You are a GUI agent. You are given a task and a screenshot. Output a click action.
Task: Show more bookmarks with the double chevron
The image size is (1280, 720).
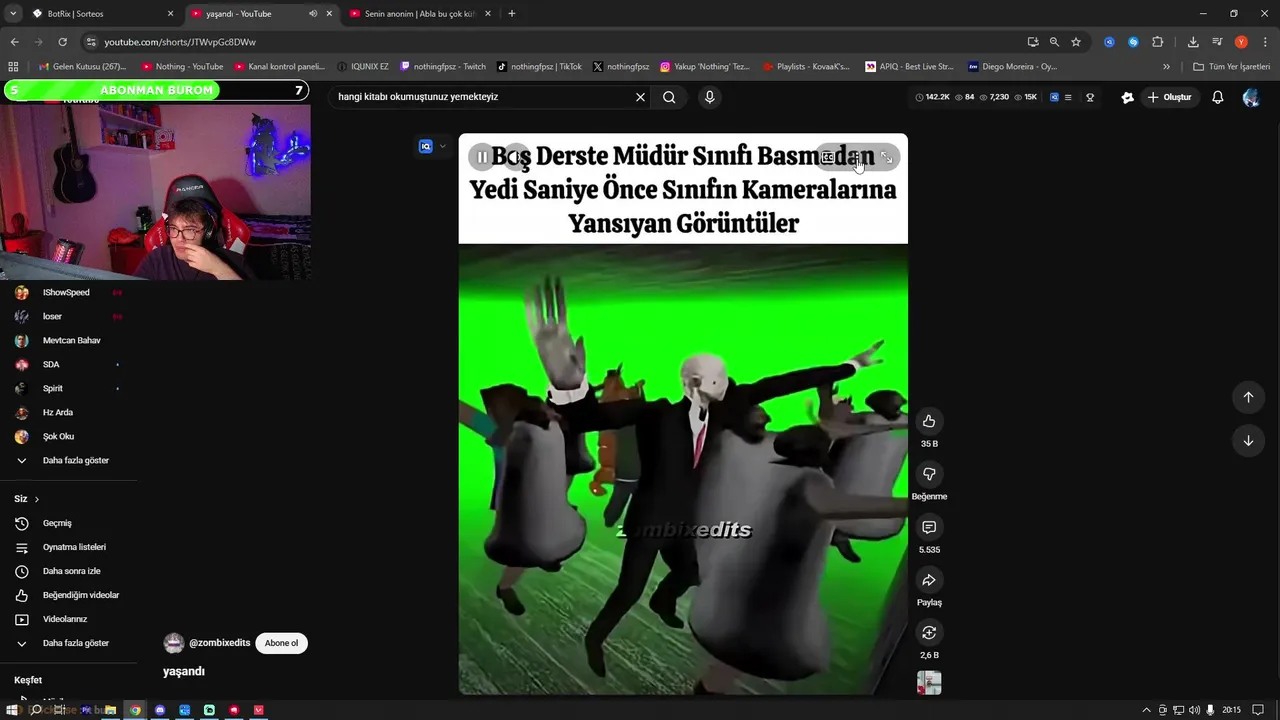(x=1166, y=67)
